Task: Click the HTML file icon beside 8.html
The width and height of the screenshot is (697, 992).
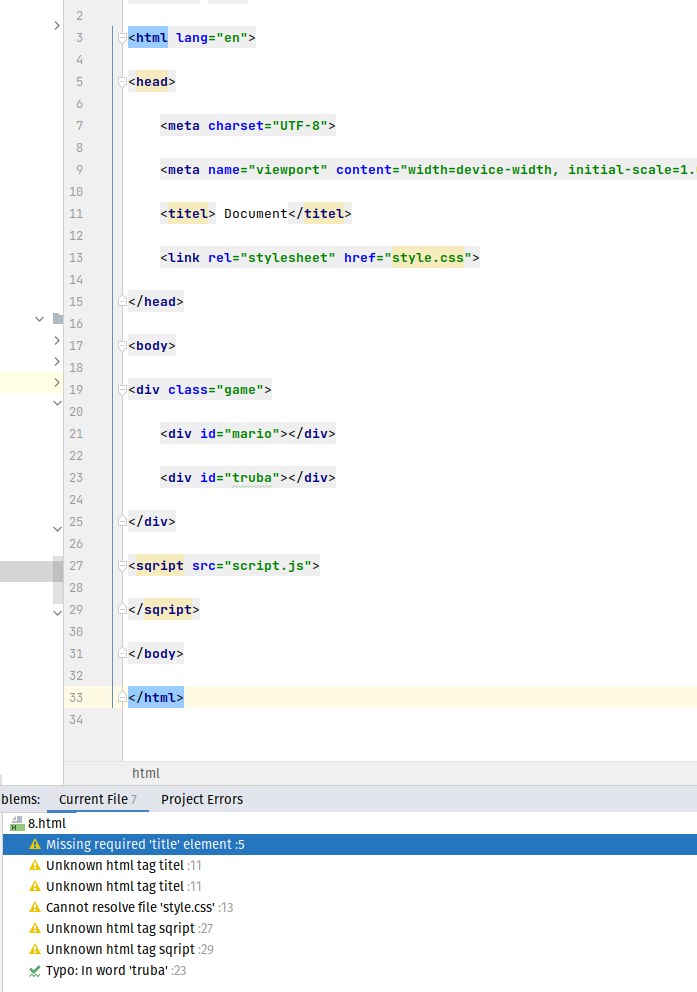Action: [17, 823]
